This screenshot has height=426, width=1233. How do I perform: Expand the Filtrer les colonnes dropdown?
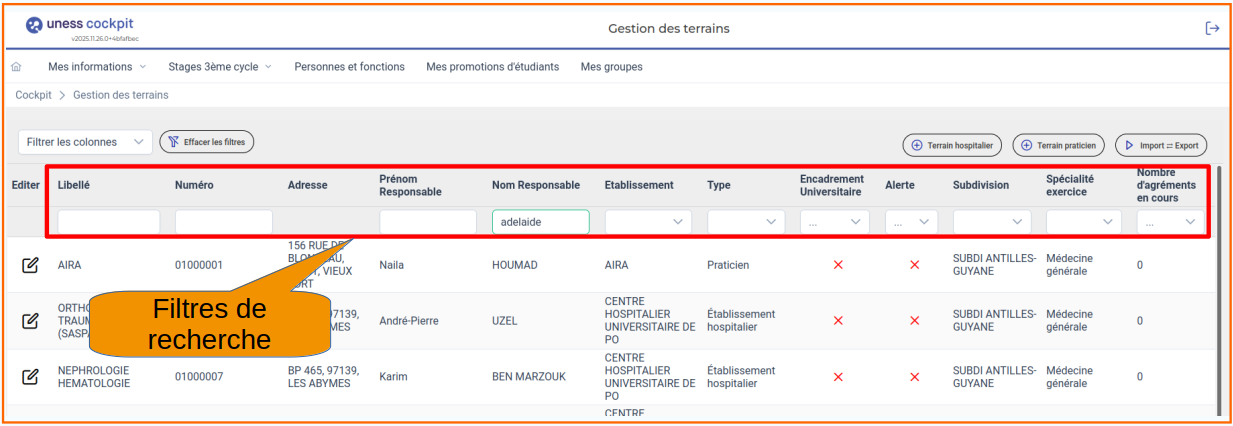pos(85,142)
